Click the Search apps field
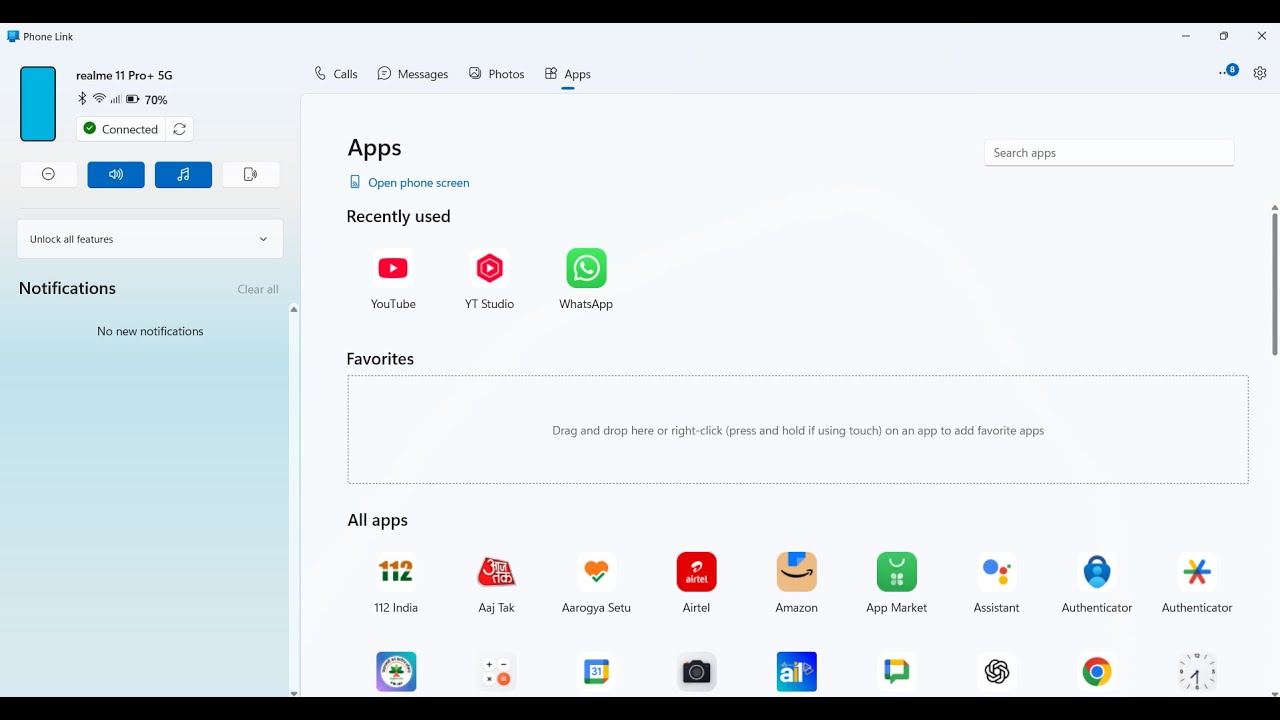Screen dimensions: 1280x720 1109,153
